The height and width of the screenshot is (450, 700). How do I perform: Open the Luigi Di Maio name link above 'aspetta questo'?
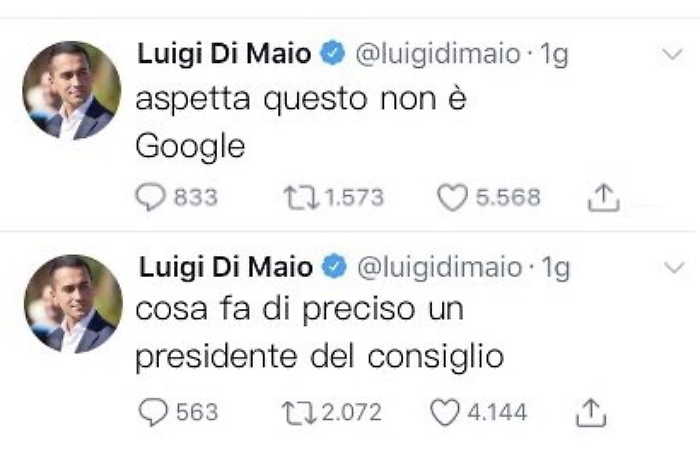pyautogui.click(x=225, y=55)
